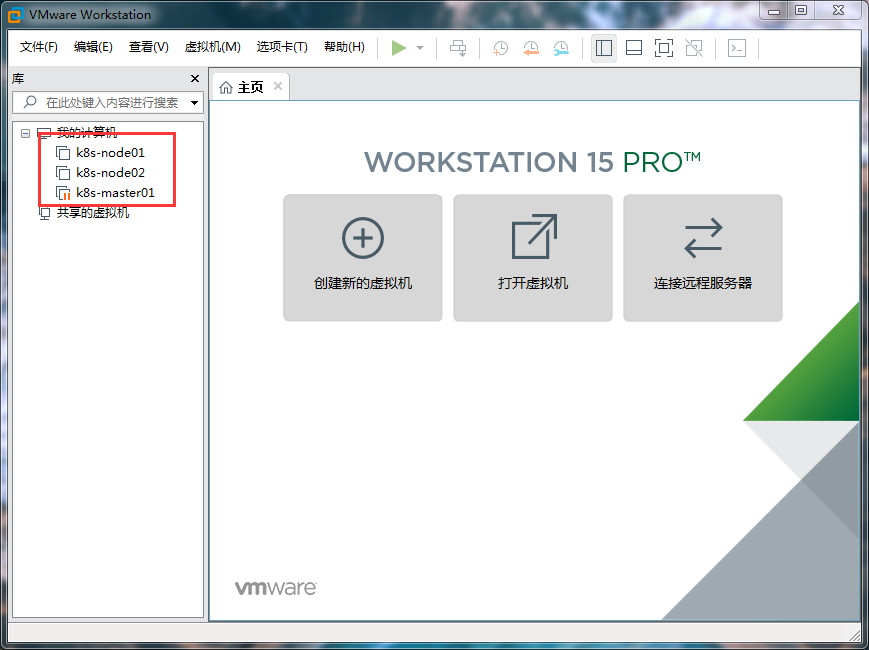Image resolution: width=869 pixels, height=650 pixels.
Task: Click the Revert to Snapshot icon
Action: coord(530,48)
